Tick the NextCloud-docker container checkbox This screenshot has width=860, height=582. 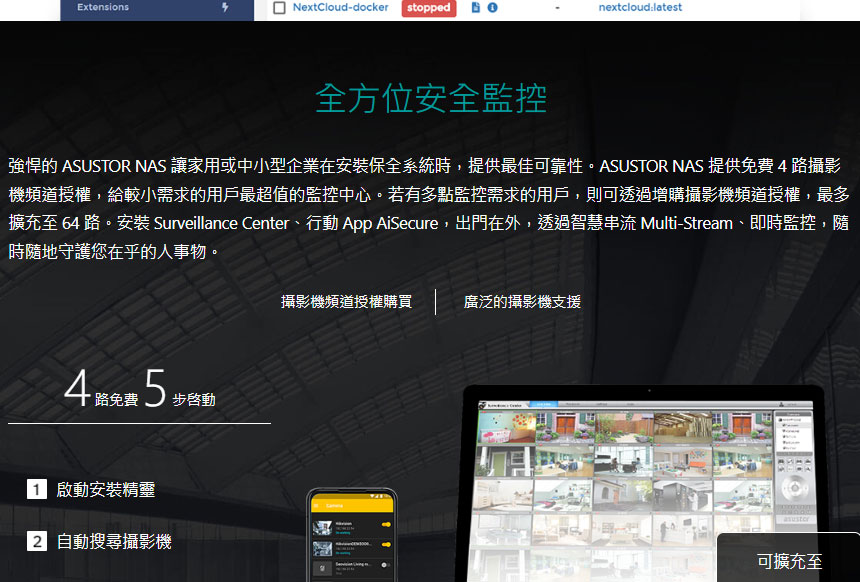coord(279,8)
